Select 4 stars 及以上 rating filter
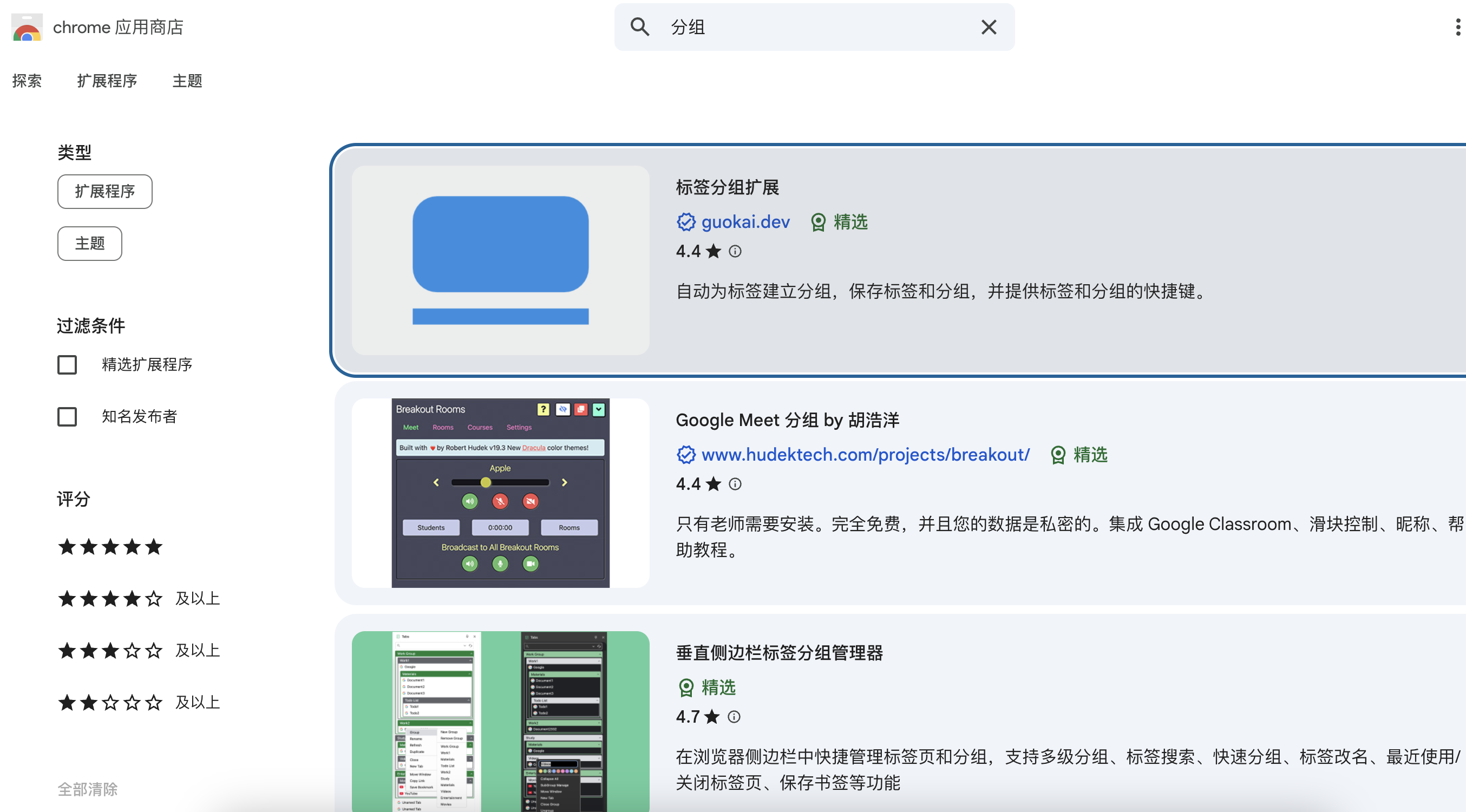 pyautogui.click(x=138, y=599)
